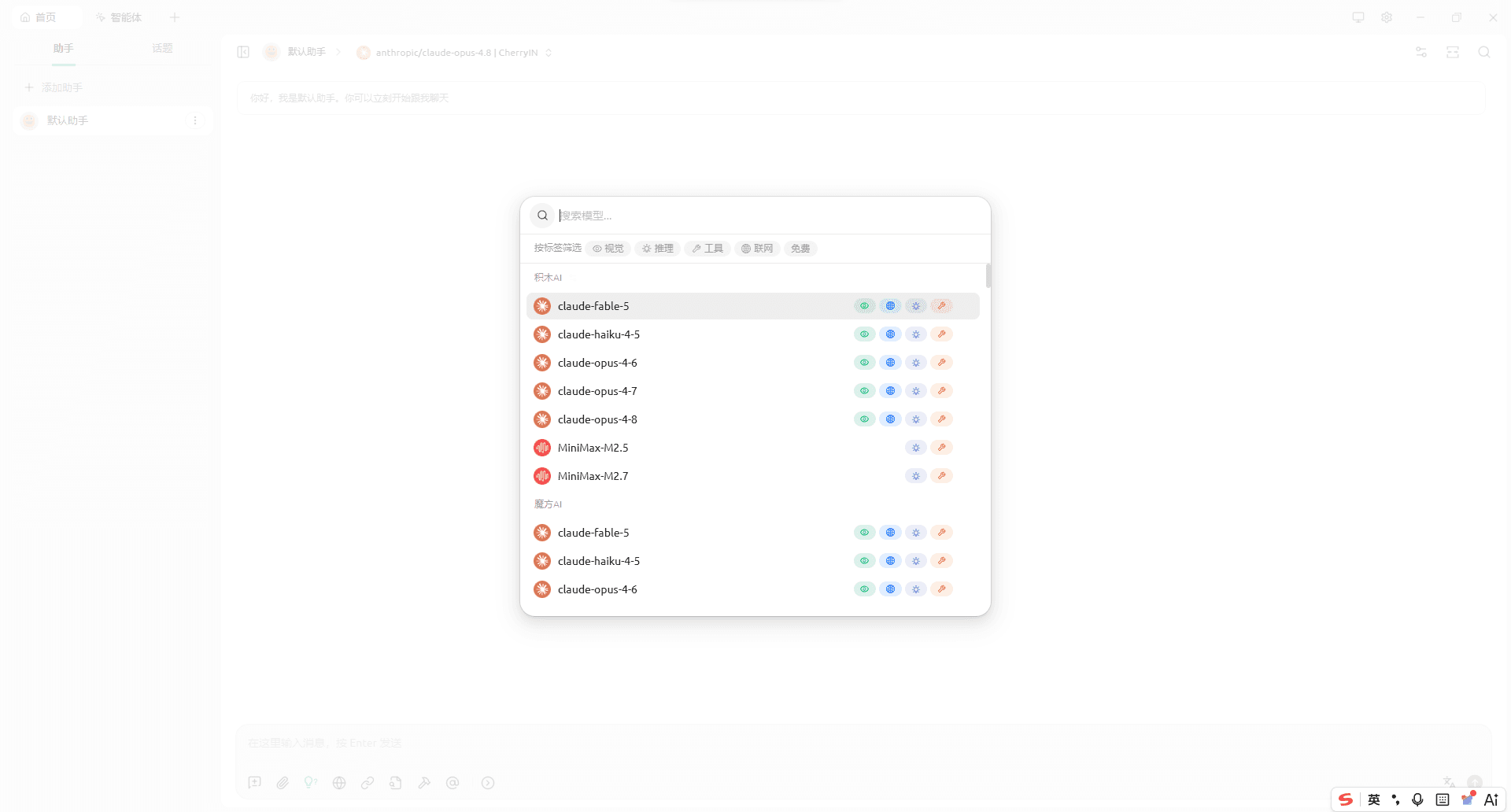
Task: Select 默认助手 in the sidebar list
Action: pyautogui.click(x=113, y=120)
